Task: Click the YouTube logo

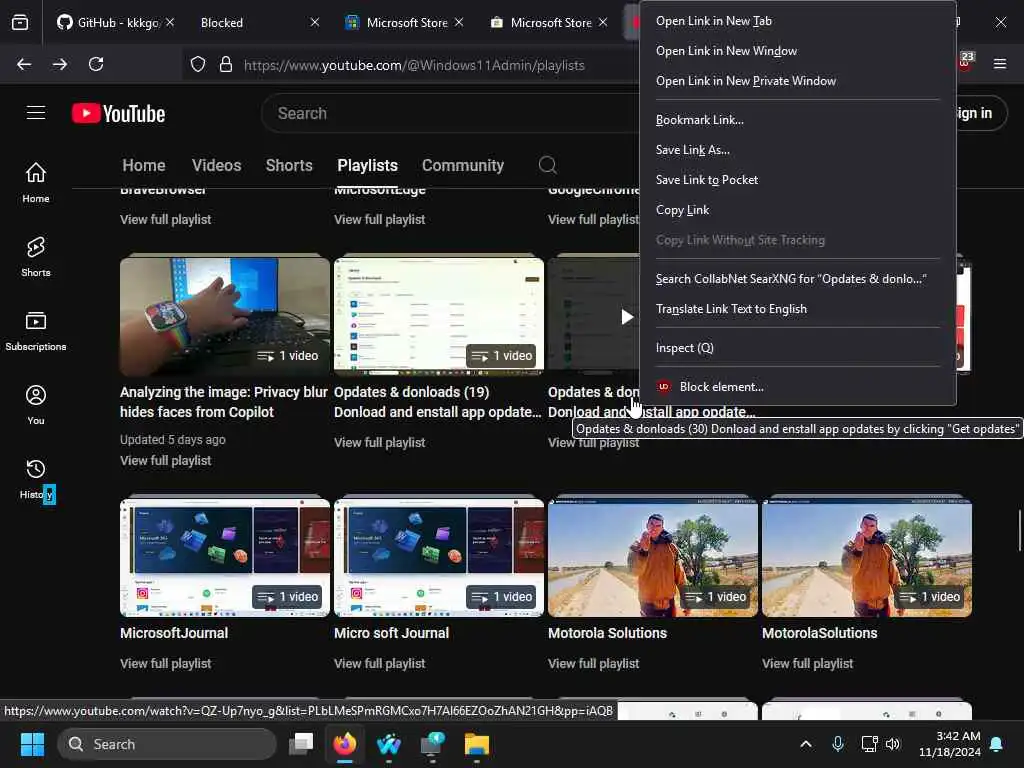Action: [118, 114]
